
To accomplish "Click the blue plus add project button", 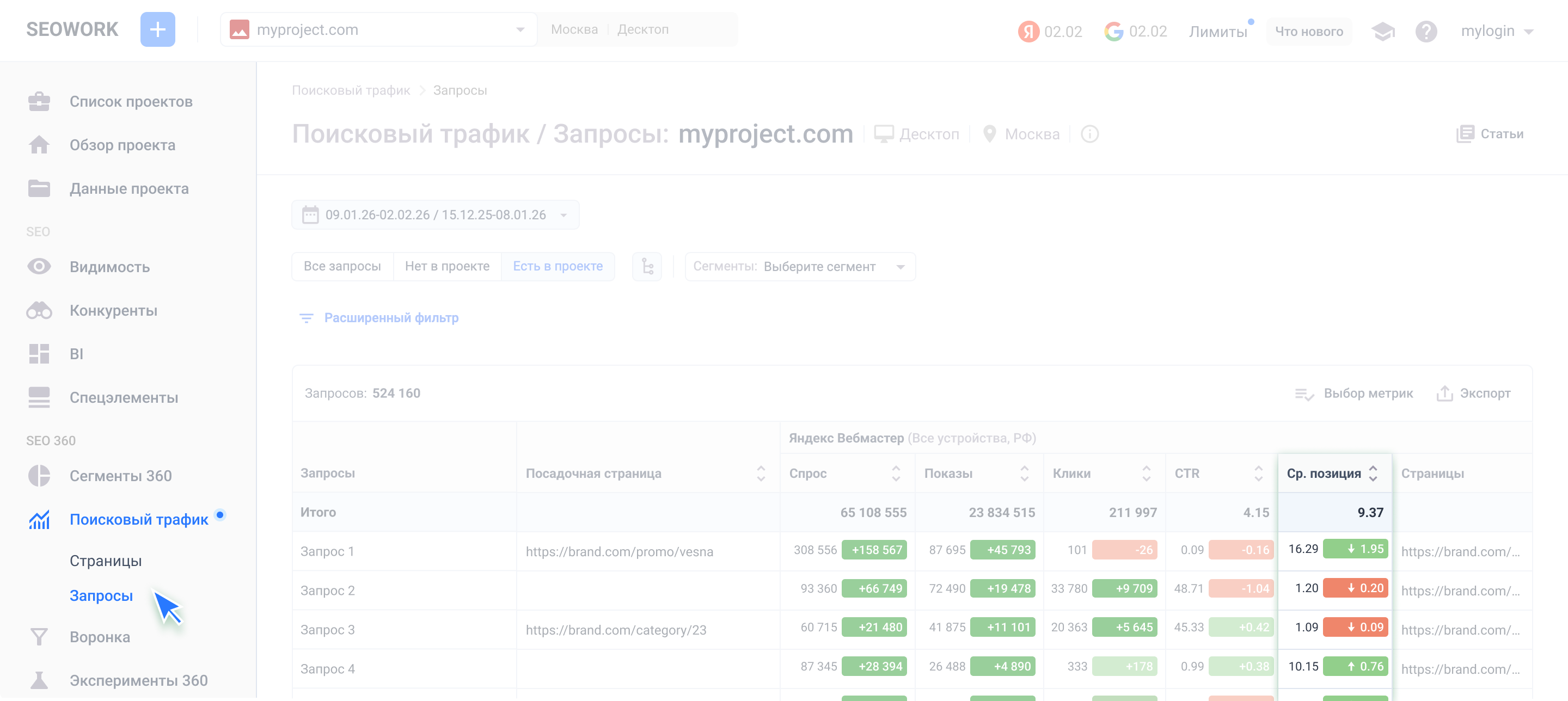I will (158, 29).
